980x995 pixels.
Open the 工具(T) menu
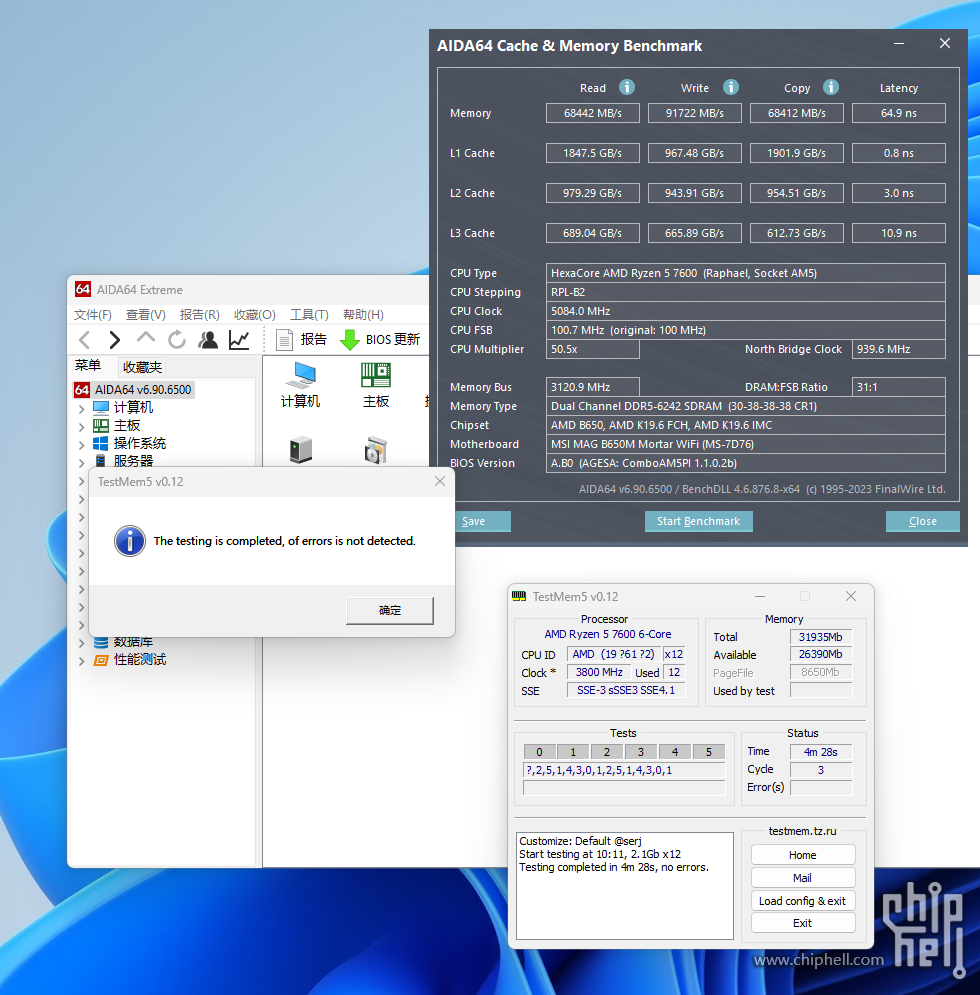(x=309, y=315)
